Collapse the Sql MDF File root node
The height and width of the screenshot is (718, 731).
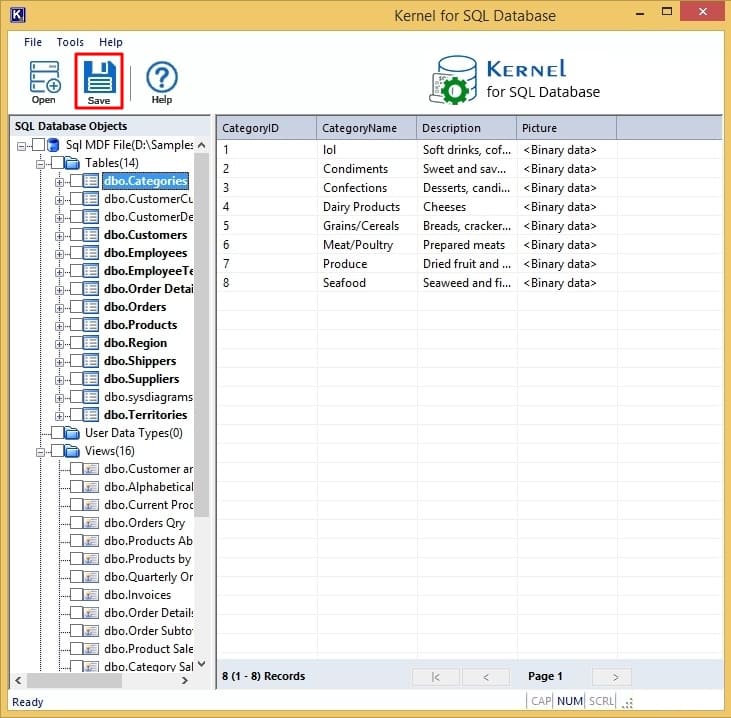tap(21, 146)
